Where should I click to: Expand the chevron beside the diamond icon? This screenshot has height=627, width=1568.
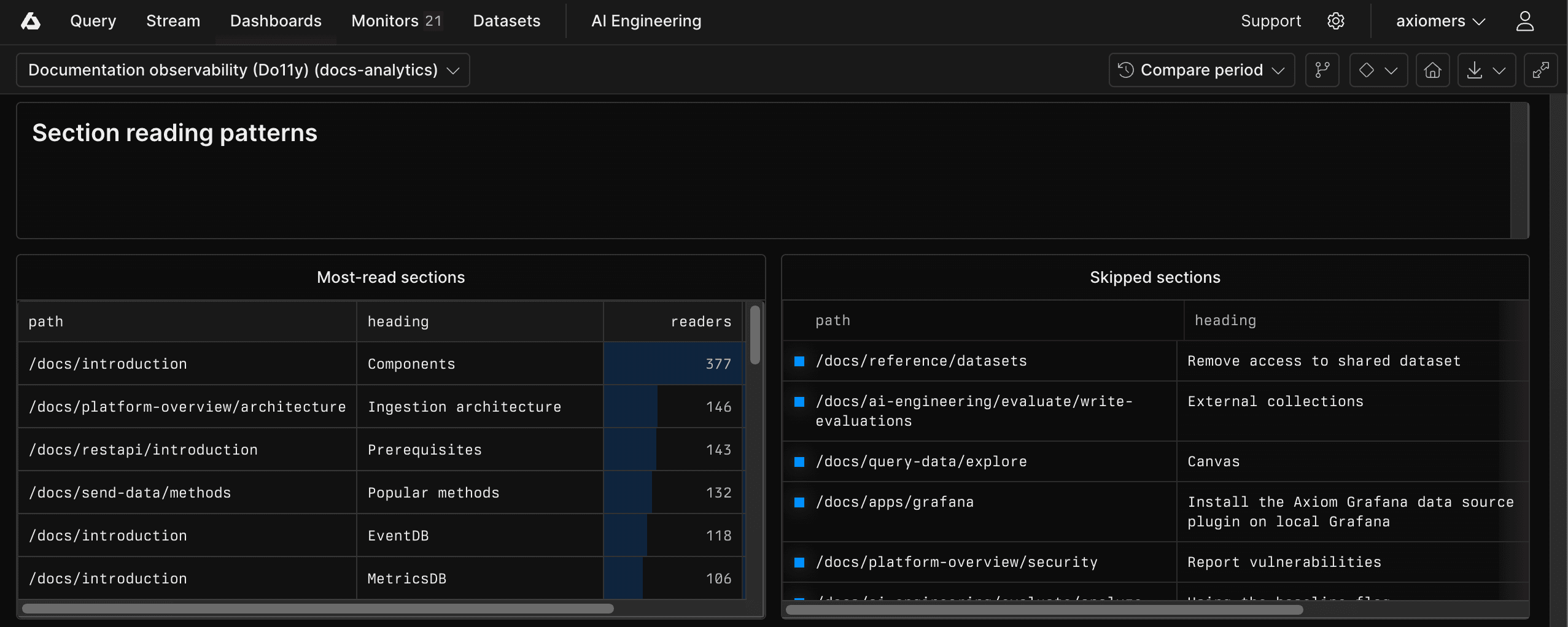(x=1391, y=71)
